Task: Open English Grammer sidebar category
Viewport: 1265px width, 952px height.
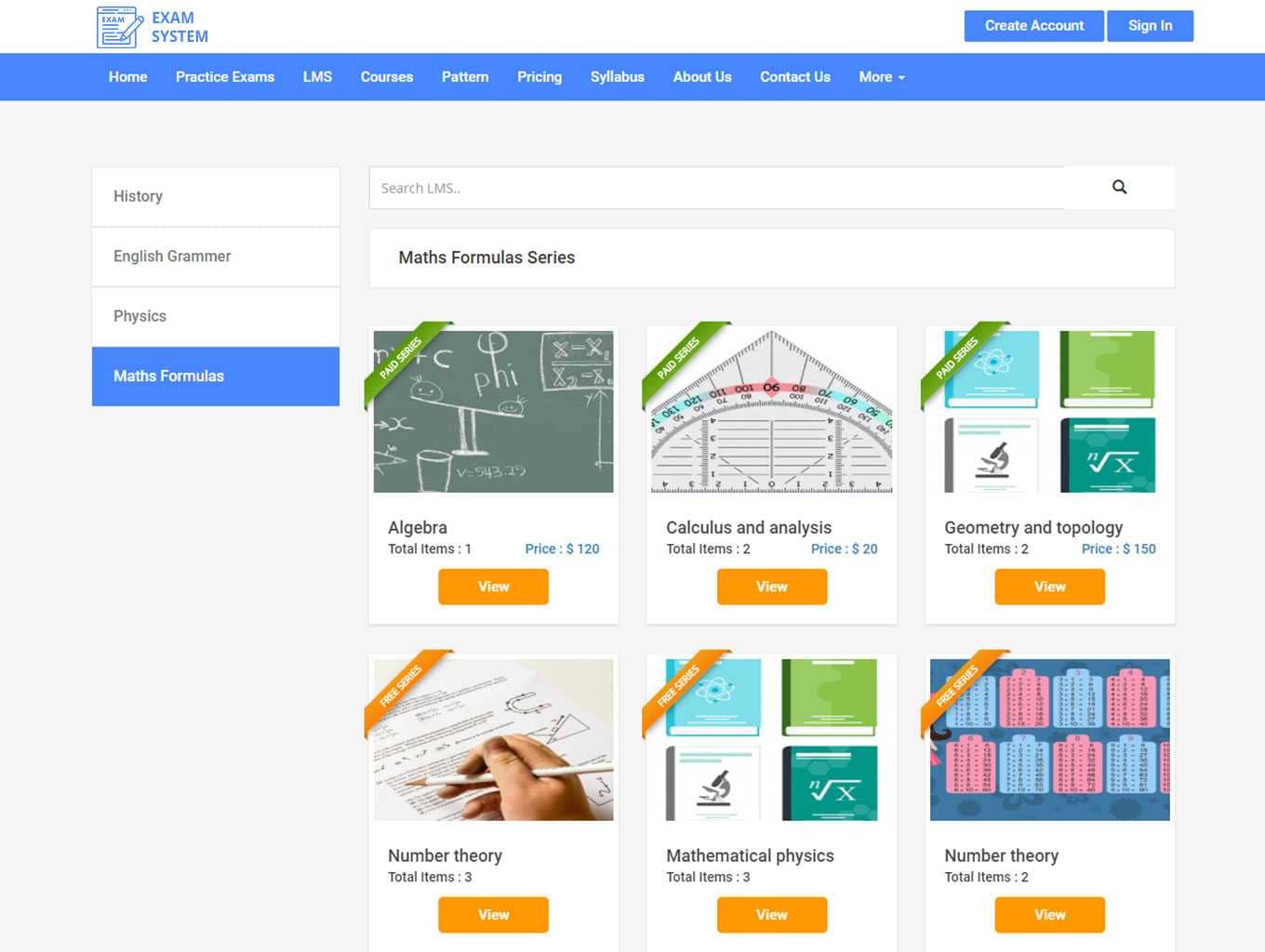Action: pos(215,257)
